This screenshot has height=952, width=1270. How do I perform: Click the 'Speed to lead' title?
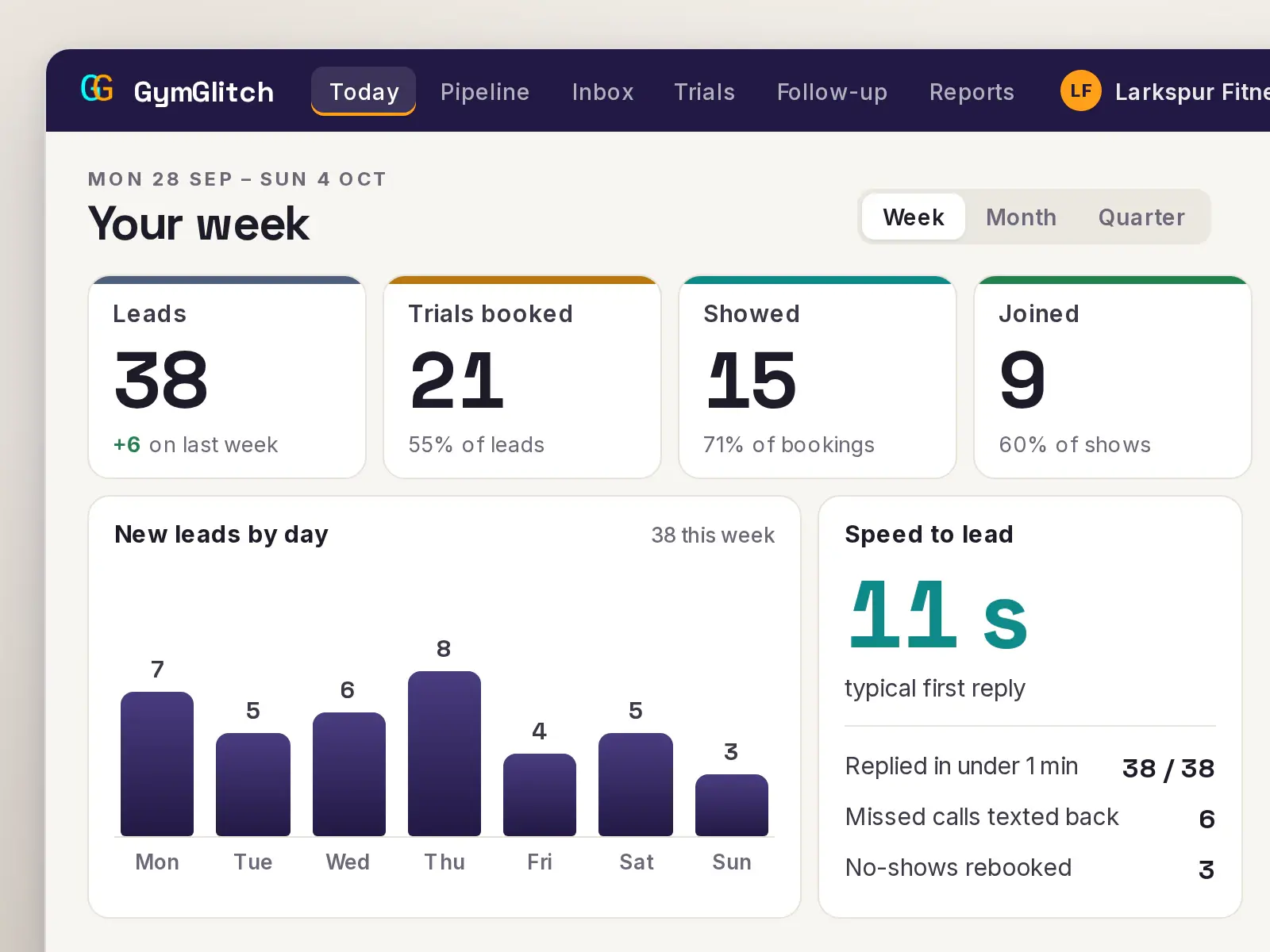pyautogui.click(x=929, y=534)
